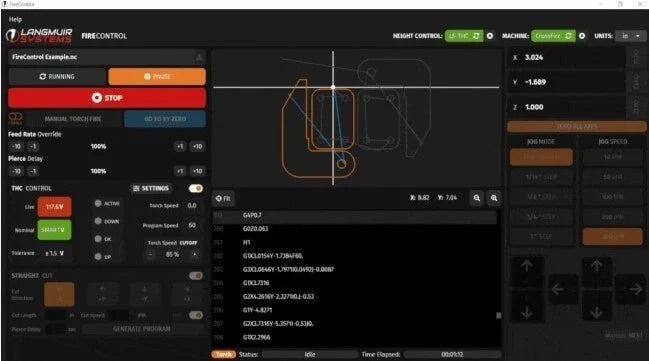Click the zoom in magnifier icon
Screen dimensions: 649x361
(494, 198)
